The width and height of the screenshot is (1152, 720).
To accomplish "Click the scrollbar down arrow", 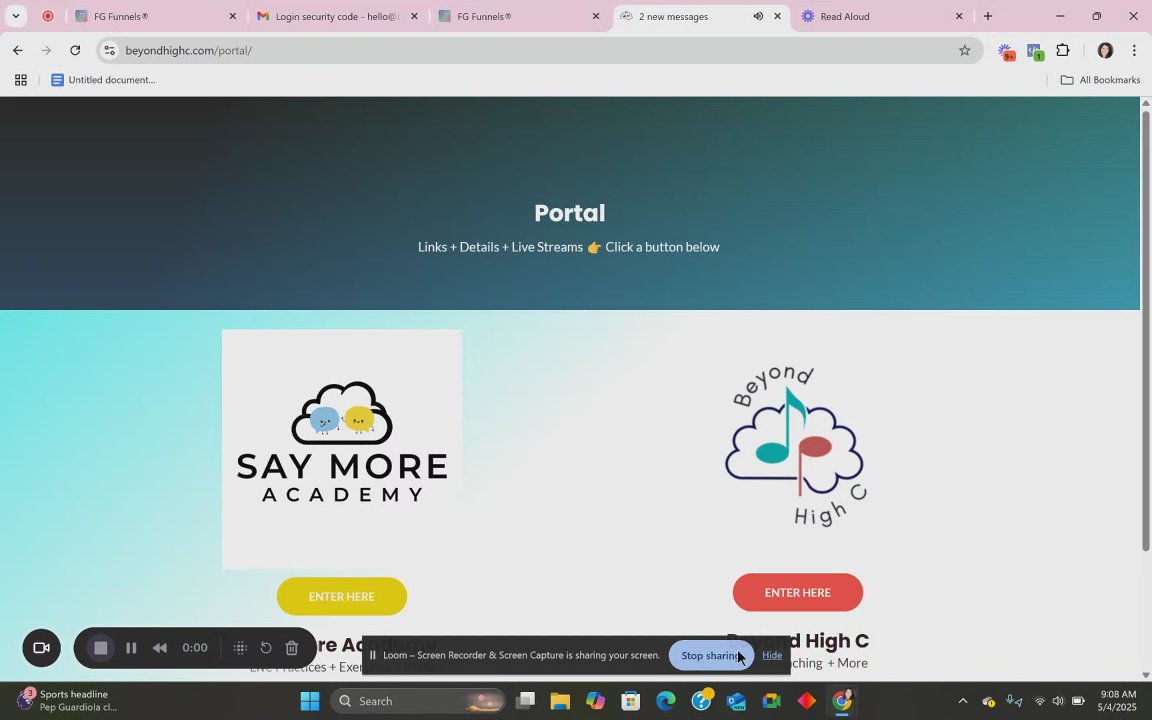I will pyautogui.click(x=1145, y=675).
